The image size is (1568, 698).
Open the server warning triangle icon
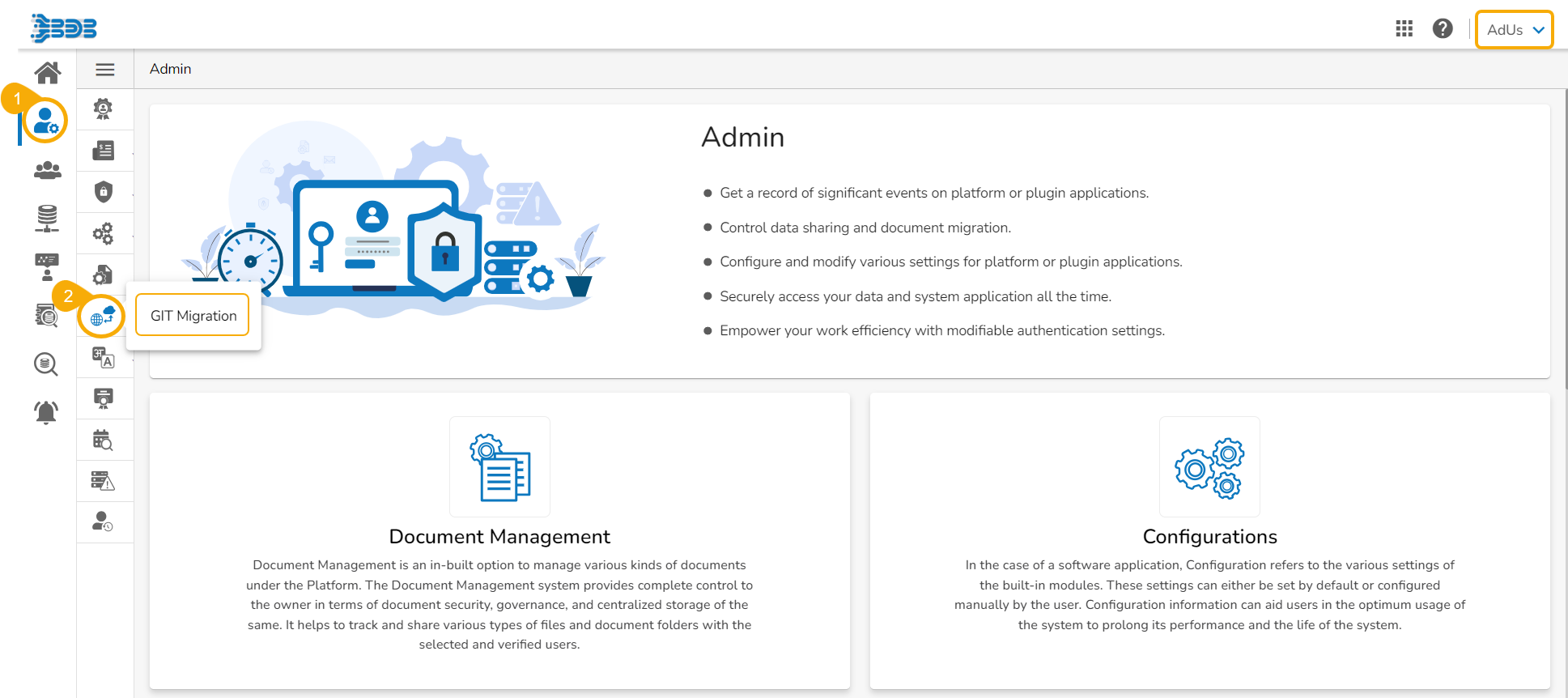[103, 481]
